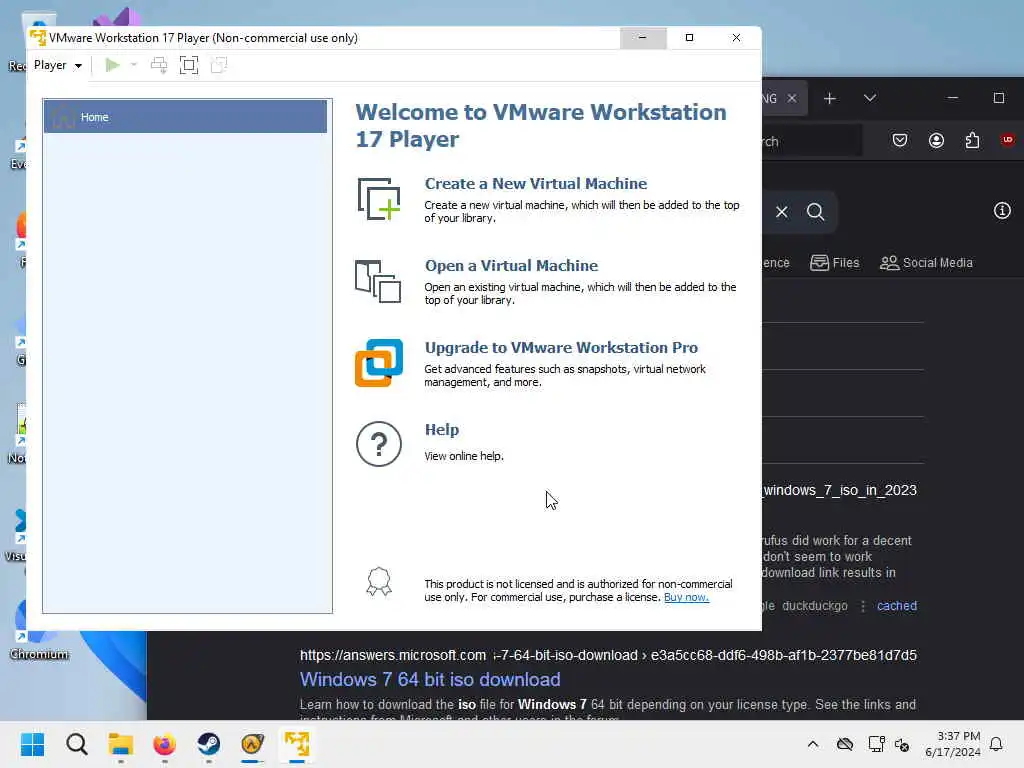The height and width of the screenshot is (768, 1024).
Task: Minimize the VMware Player window
Action: pos(643,38)
